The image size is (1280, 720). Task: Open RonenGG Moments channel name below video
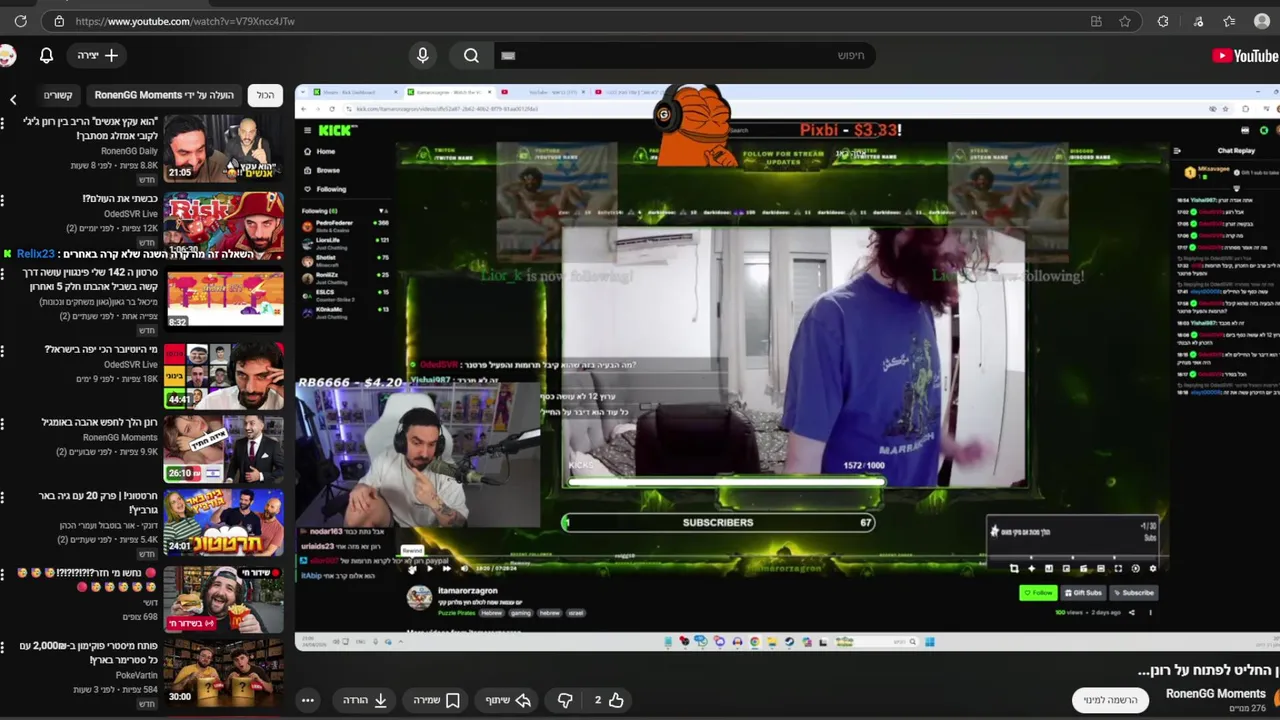point(1215,693)
